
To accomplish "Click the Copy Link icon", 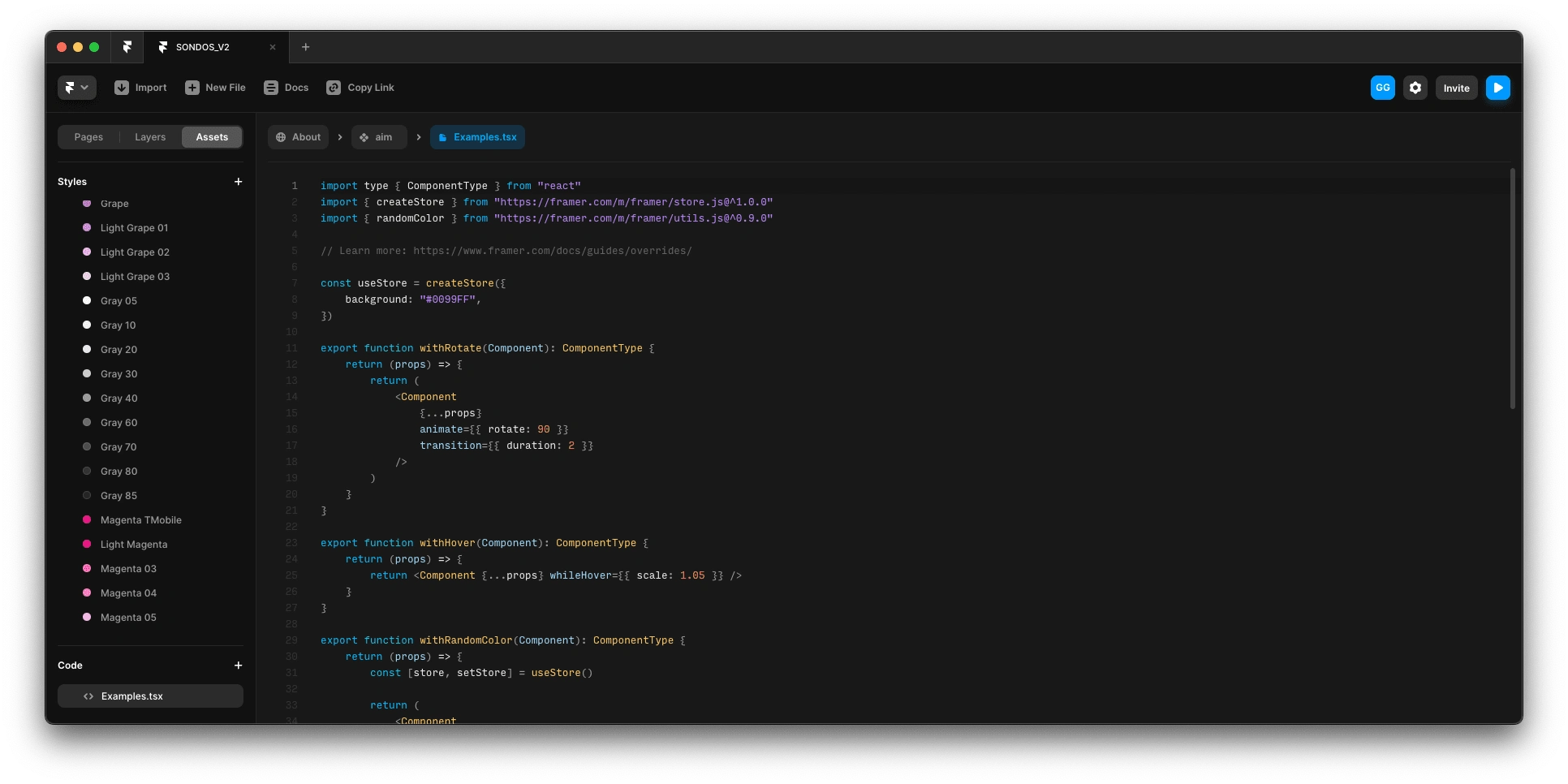I will click(x=334, y=88).
